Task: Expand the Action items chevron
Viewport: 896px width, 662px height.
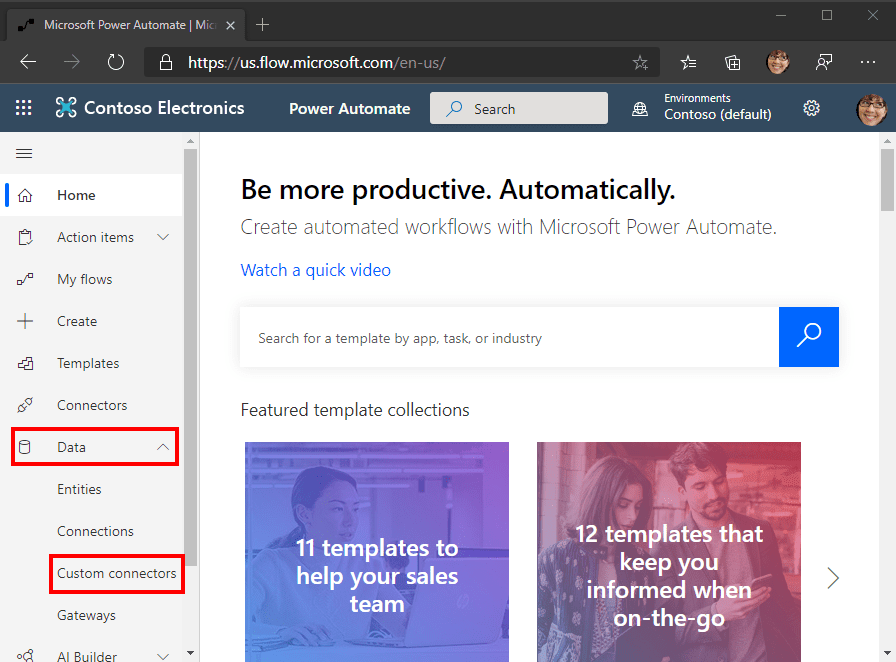Action: tap(163, 237)
